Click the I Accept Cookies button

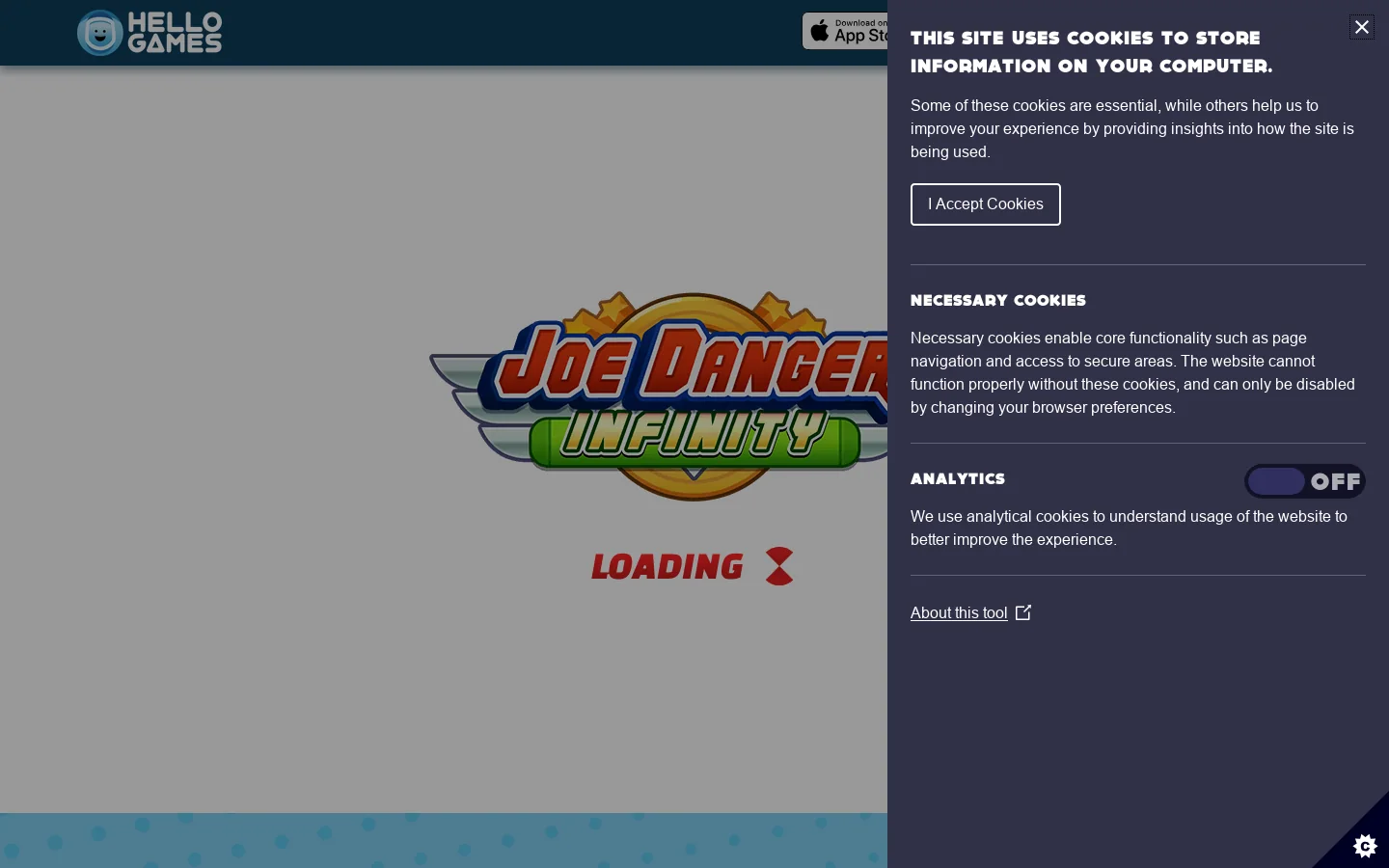[986, 204]
